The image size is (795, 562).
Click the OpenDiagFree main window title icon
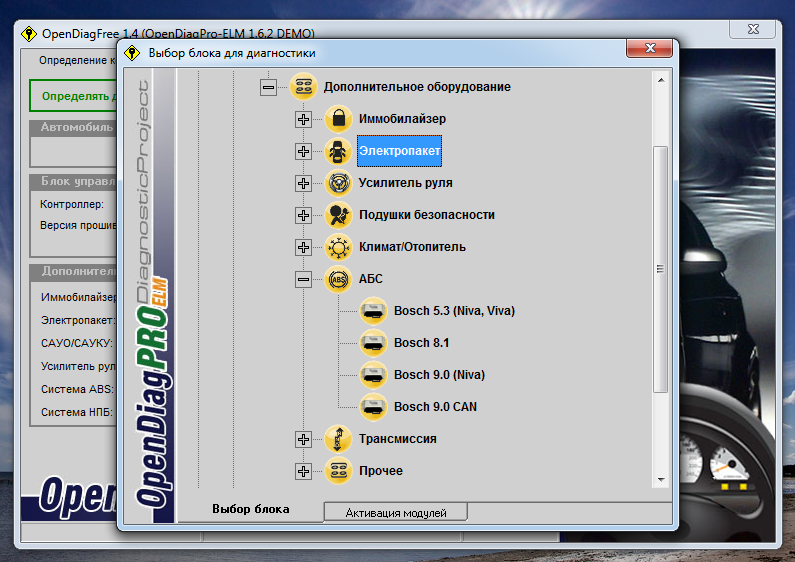click(x=29, y=34)
